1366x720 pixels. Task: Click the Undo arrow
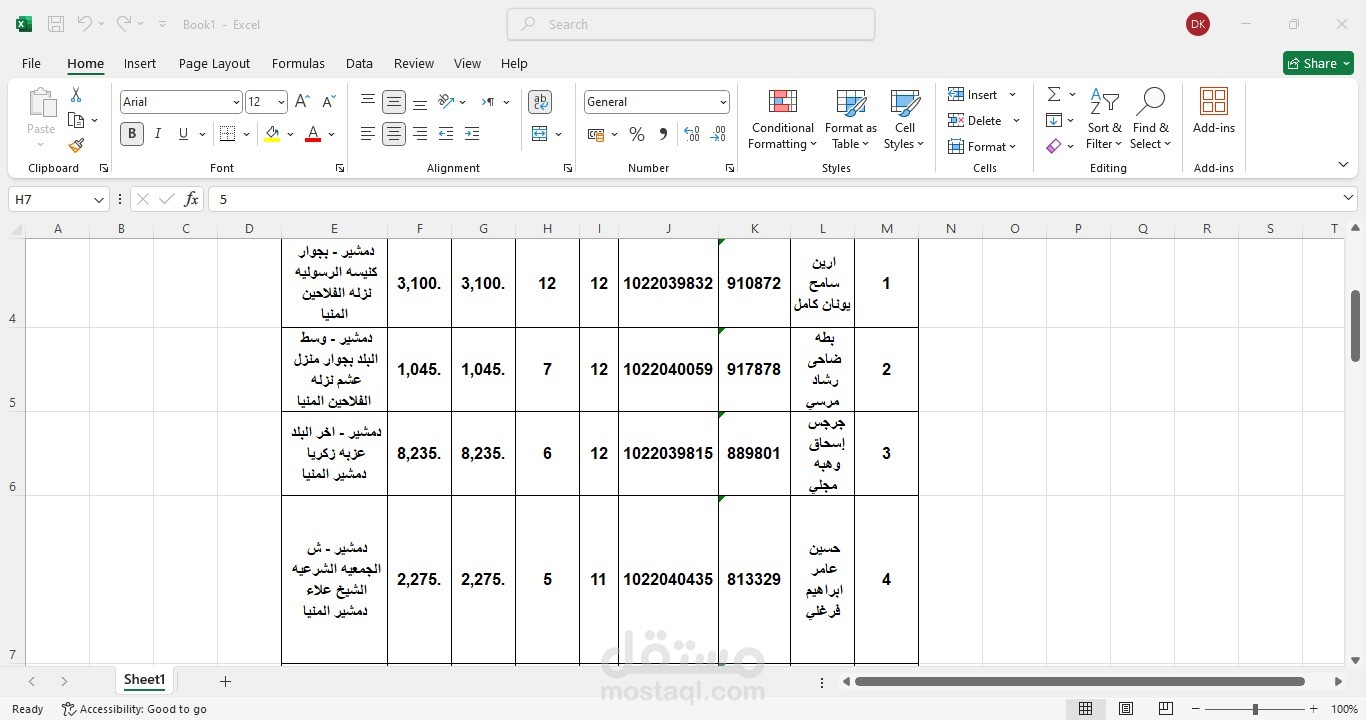point(85,24)
